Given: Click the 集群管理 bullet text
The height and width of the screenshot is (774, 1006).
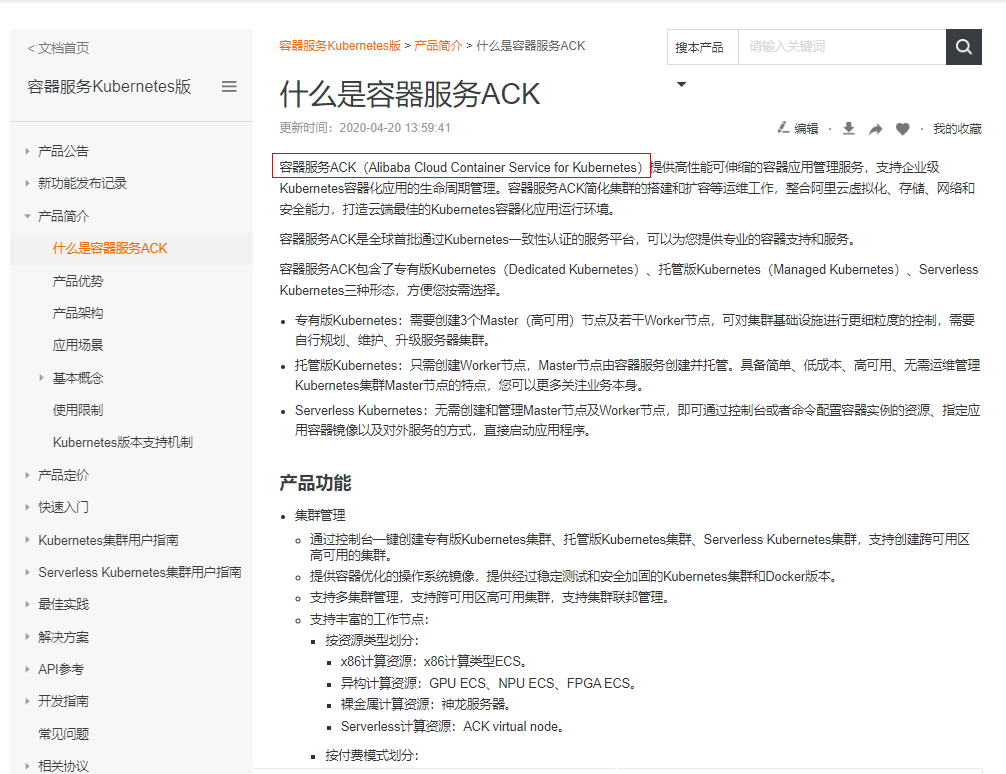Looking at the screenshot, I should click(320, 515).
